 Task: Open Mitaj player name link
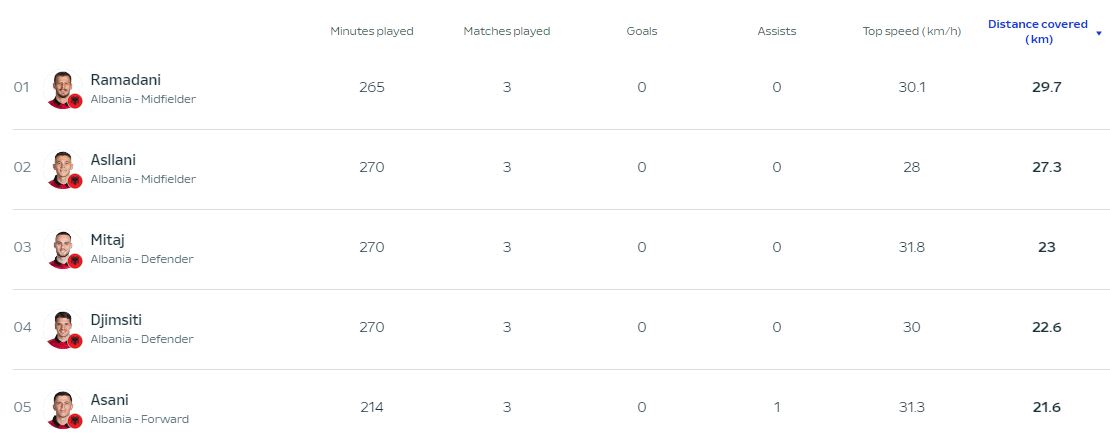point(108,240)
